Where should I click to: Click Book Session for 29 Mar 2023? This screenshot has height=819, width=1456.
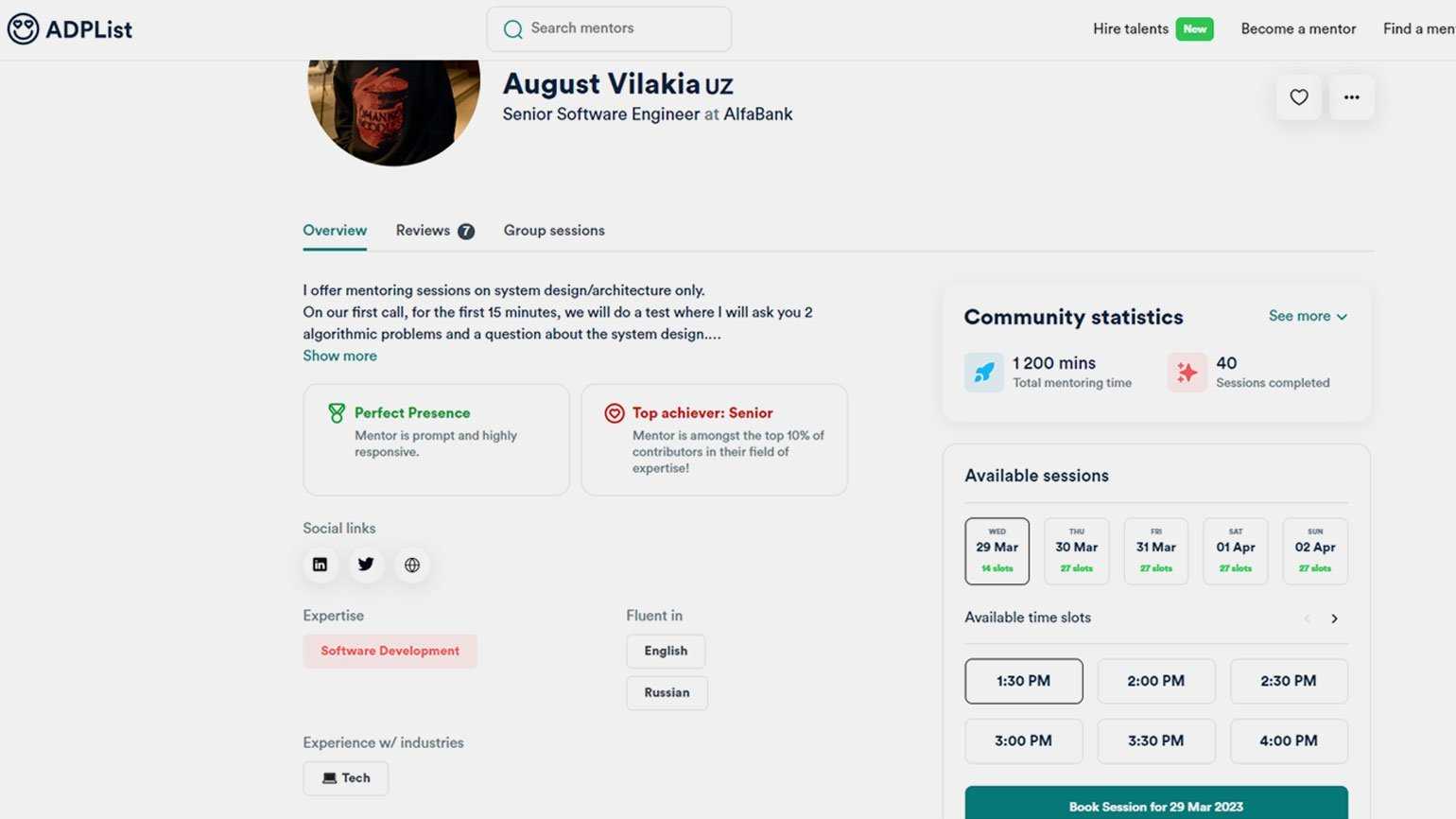point(1155,806)
